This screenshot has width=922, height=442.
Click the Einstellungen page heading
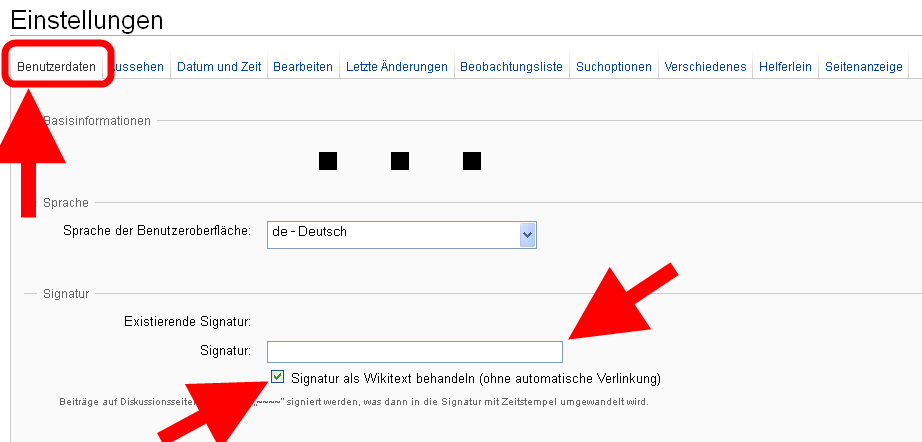(86, 20)
